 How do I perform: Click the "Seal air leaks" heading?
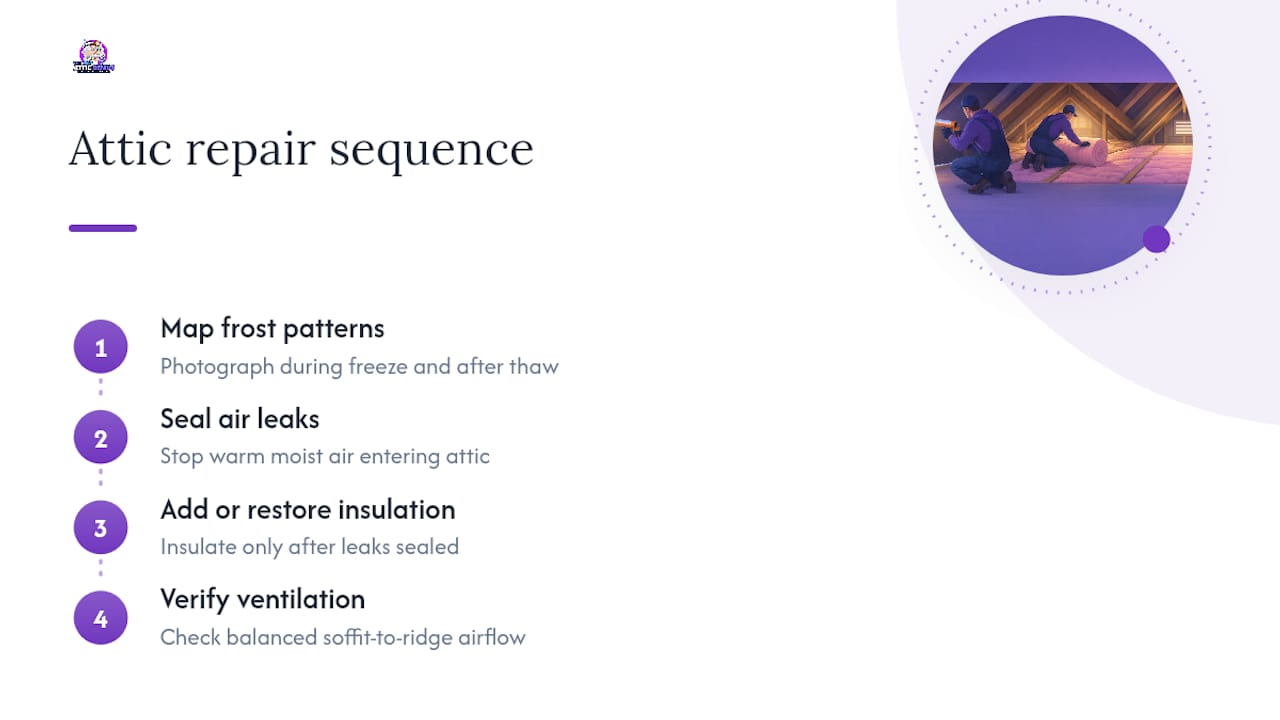point(240,418)
